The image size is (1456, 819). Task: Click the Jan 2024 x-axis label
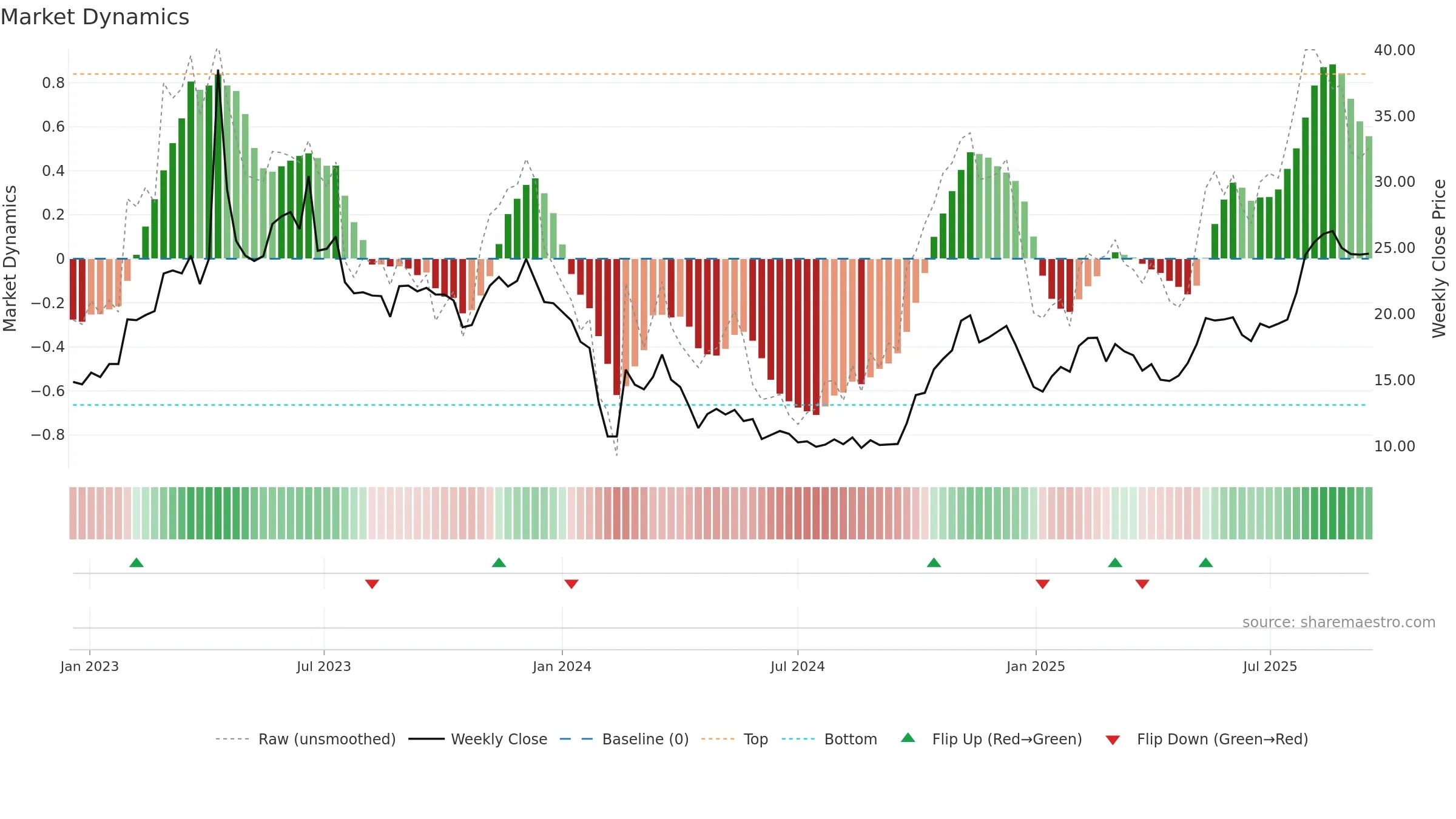(562, 666)
